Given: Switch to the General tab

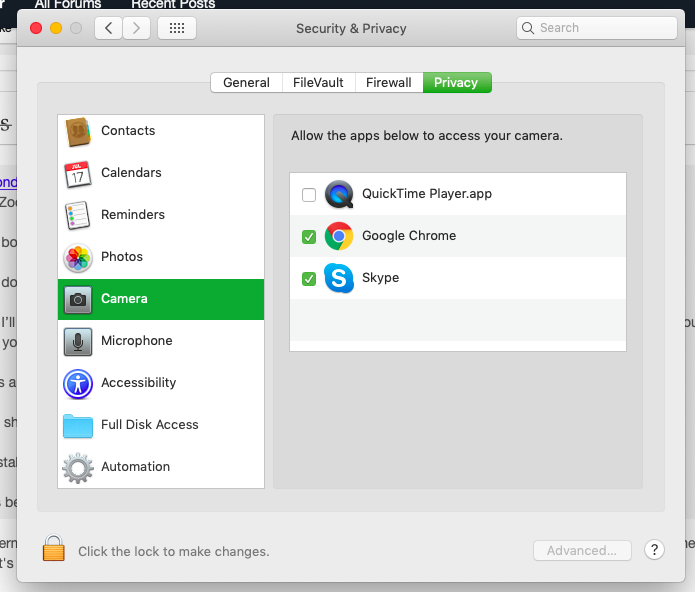Looking at the screenshot, I should (246, 83).
